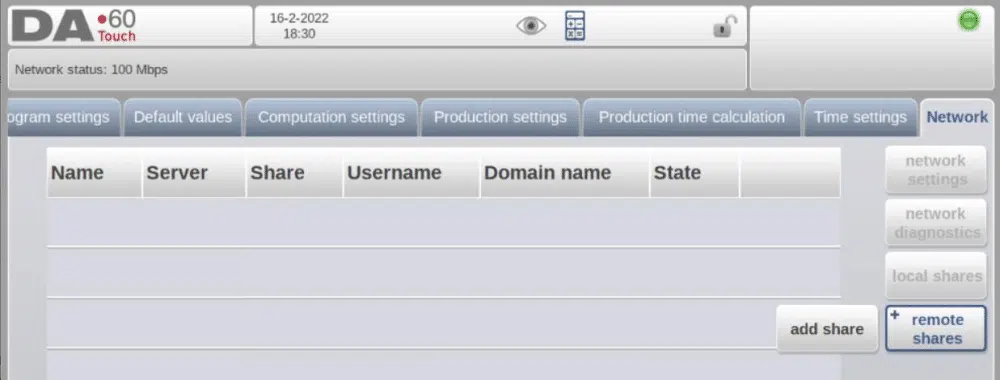Click the add share button
This screenshot has height=380, width=1000.
827,329
